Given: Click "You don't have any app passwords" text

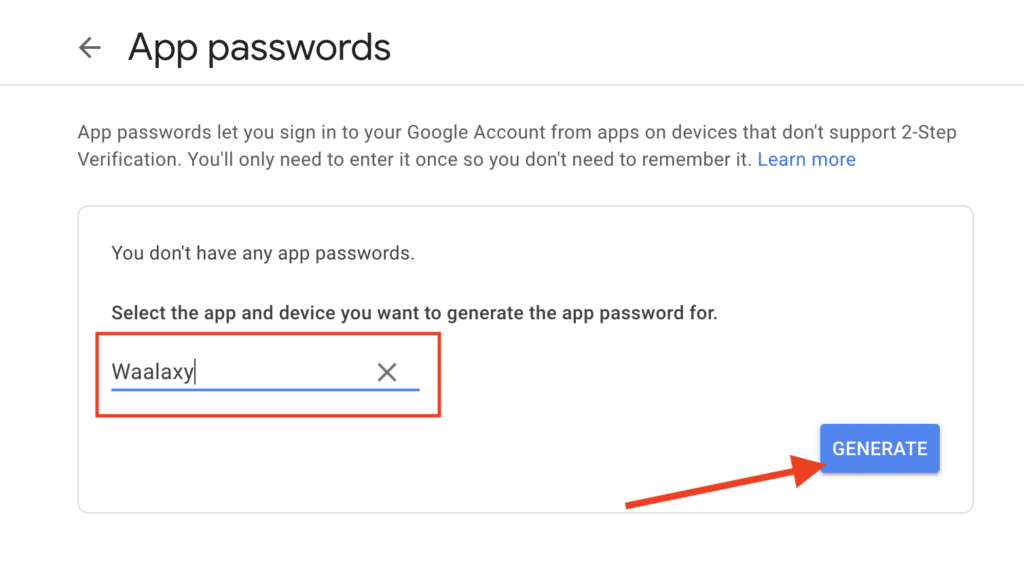Looking at the screenshot, I should tap(262, 253).
